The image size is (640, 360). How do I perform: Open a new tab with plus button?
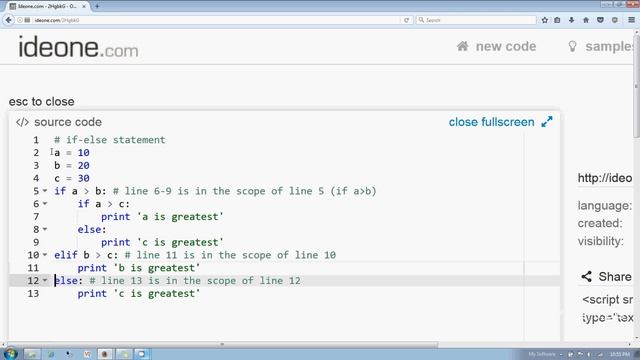97,6
